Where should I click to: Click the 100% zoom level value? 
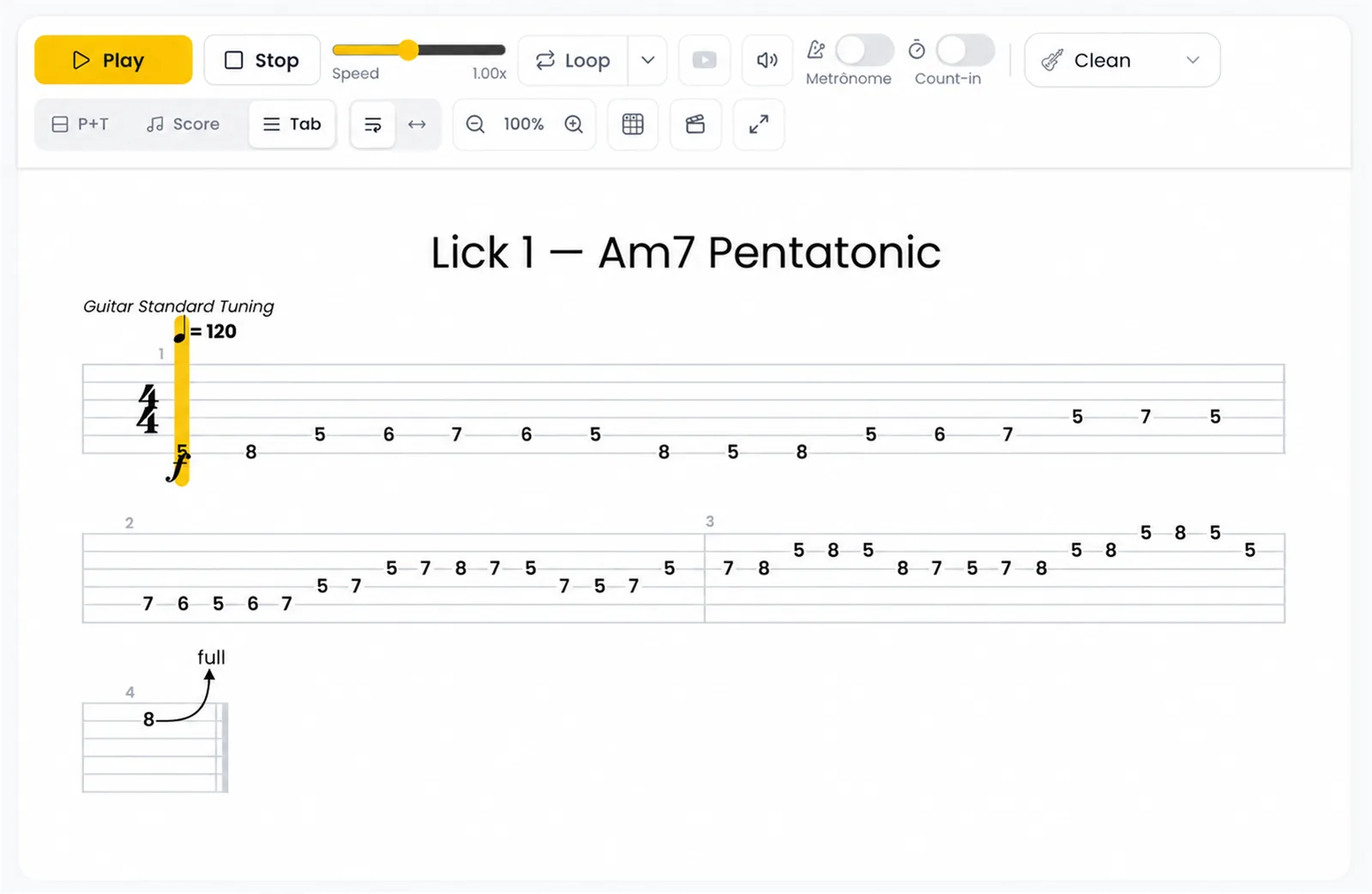tap(524, 124)
